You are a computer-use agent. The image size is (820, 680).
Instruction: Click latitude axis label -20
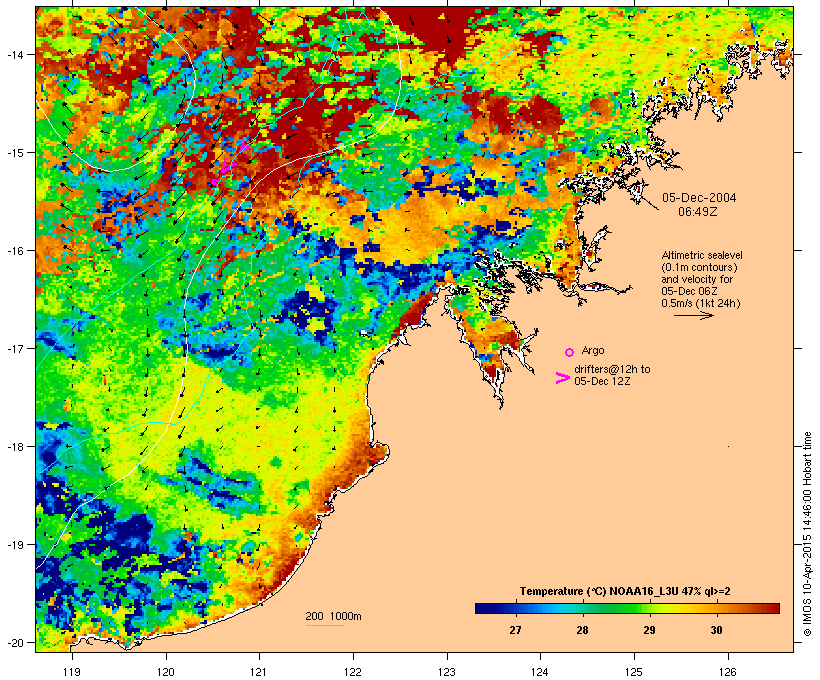pyautogui.click(x=14, y=642)
